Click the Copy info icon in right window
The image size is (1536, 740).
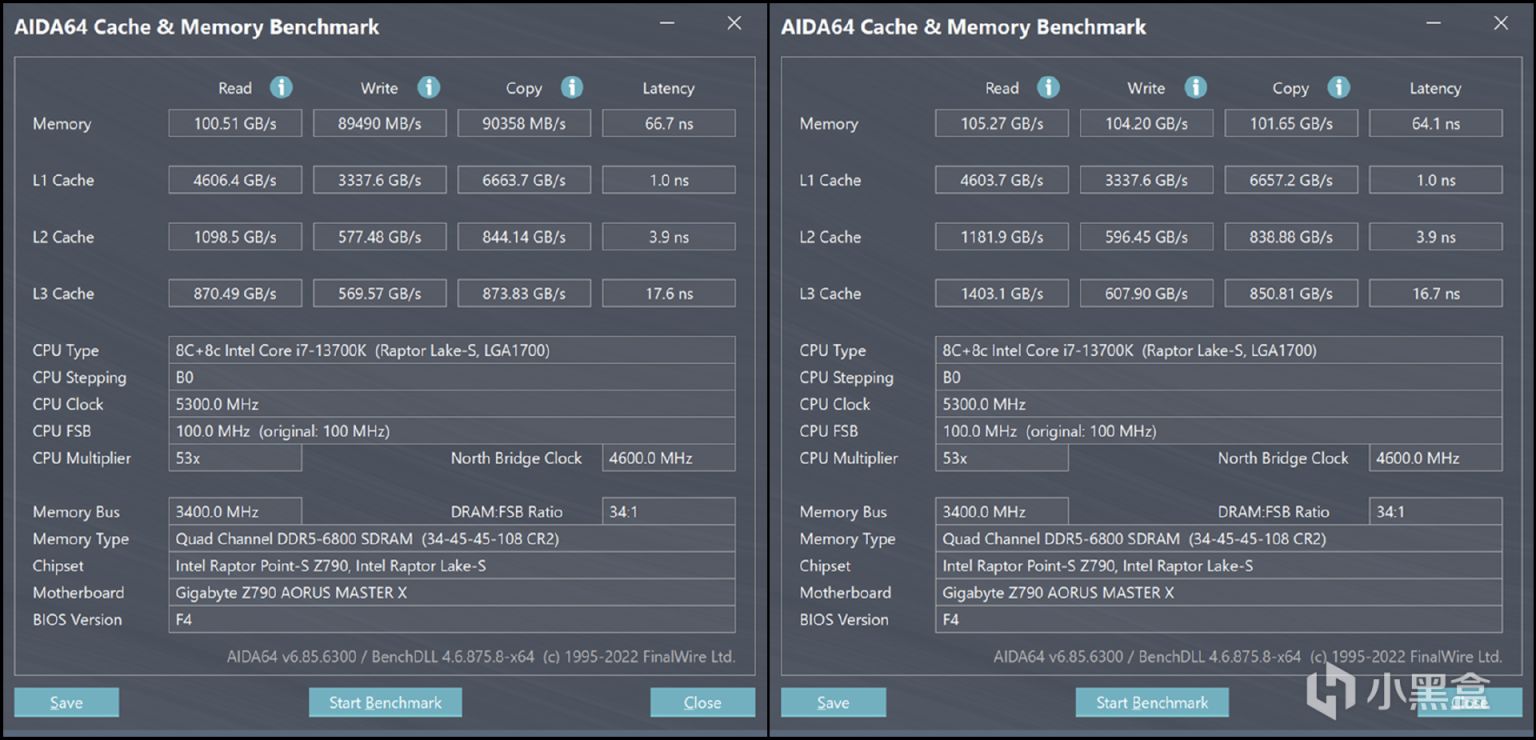tap(1339, 87)
